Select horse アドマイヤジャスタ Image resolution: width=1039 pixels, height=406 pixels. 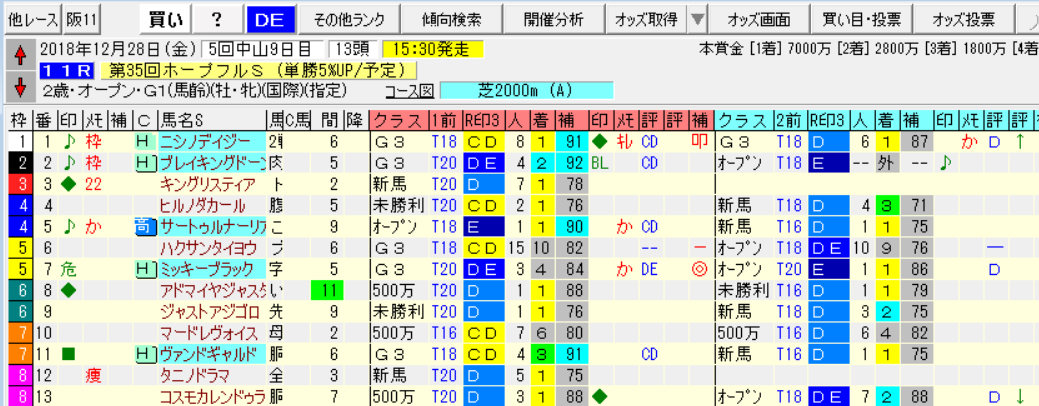click(x=211, y=290)
